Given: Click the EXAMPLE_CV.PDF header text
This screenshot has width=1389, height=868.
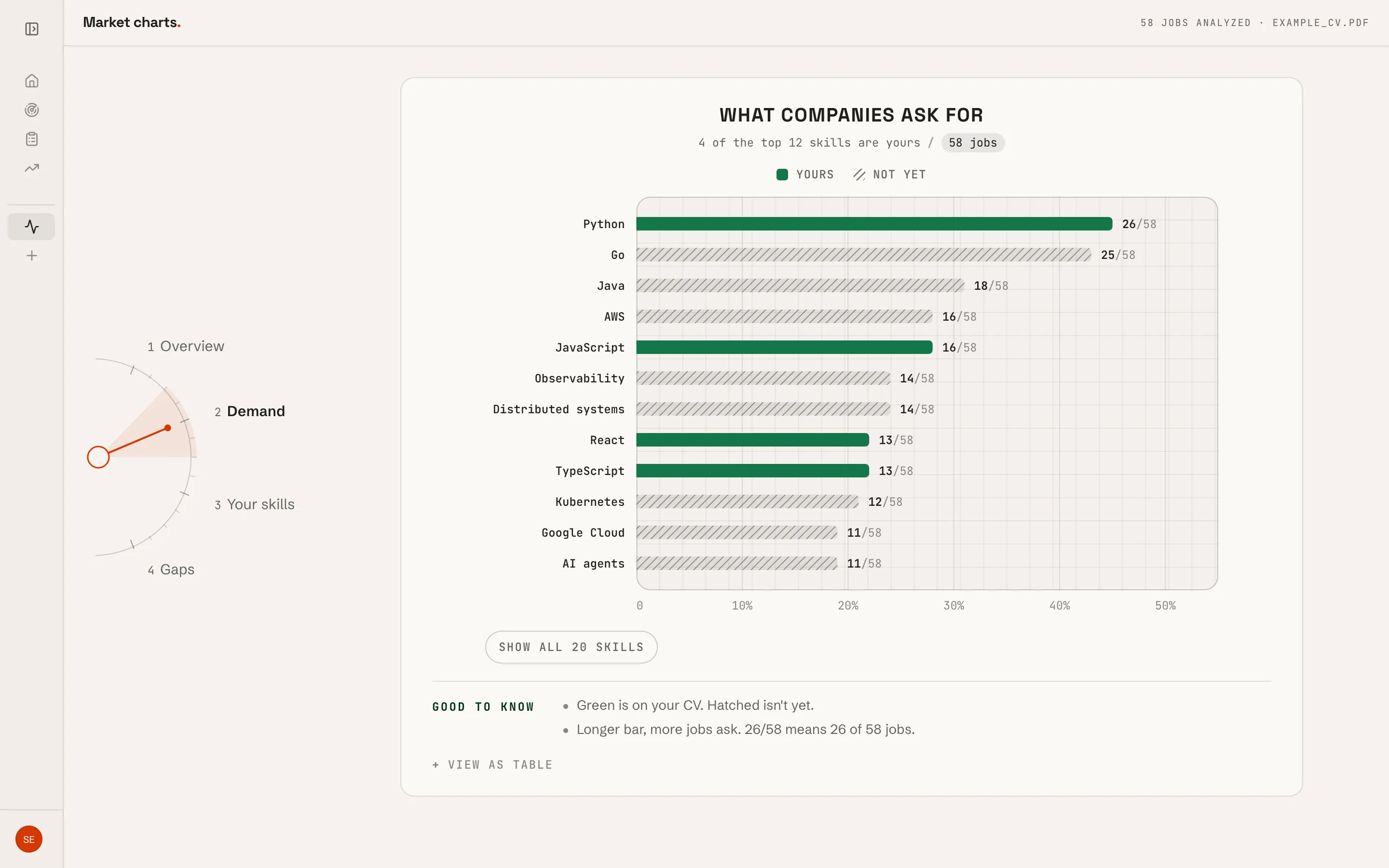Looking at the screenshot, I should coord(1321,23).
